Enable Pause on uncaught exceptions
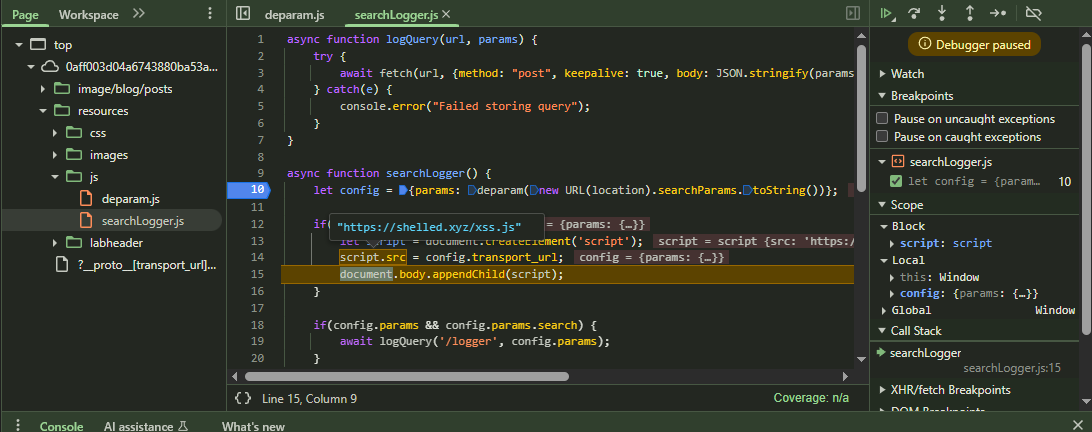1092x432 pixels. (x=882, y=118)
